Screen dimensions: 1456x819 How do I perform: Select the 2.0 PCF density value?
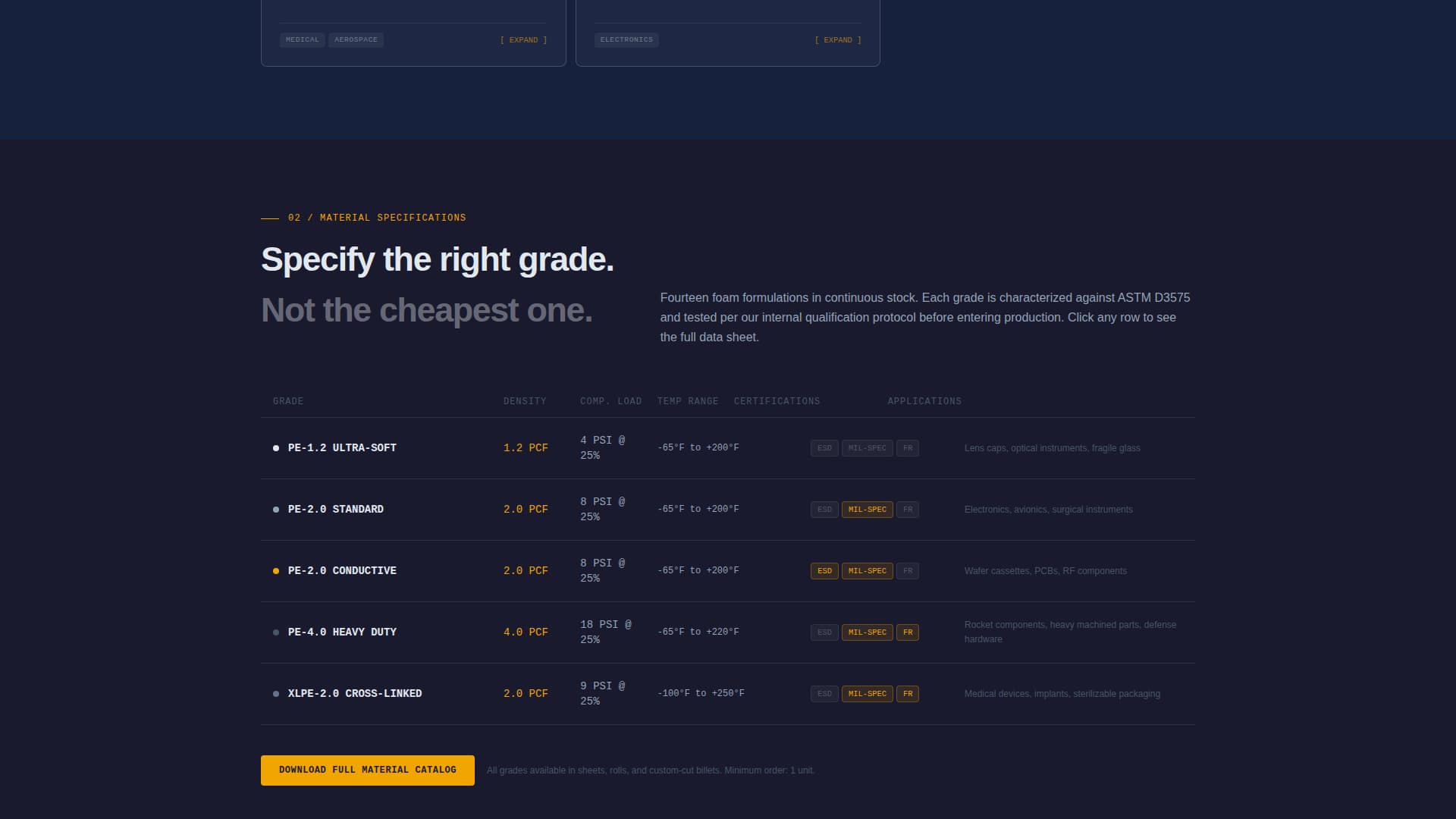[526, 509]
